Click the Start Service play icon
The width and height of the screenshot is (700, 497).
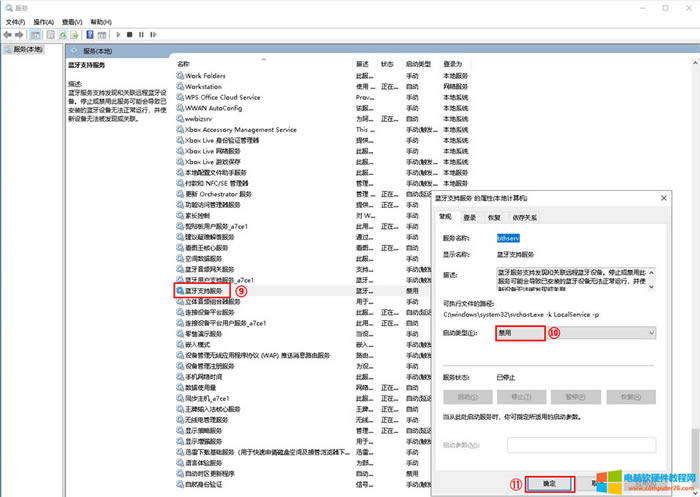(115, 34)
